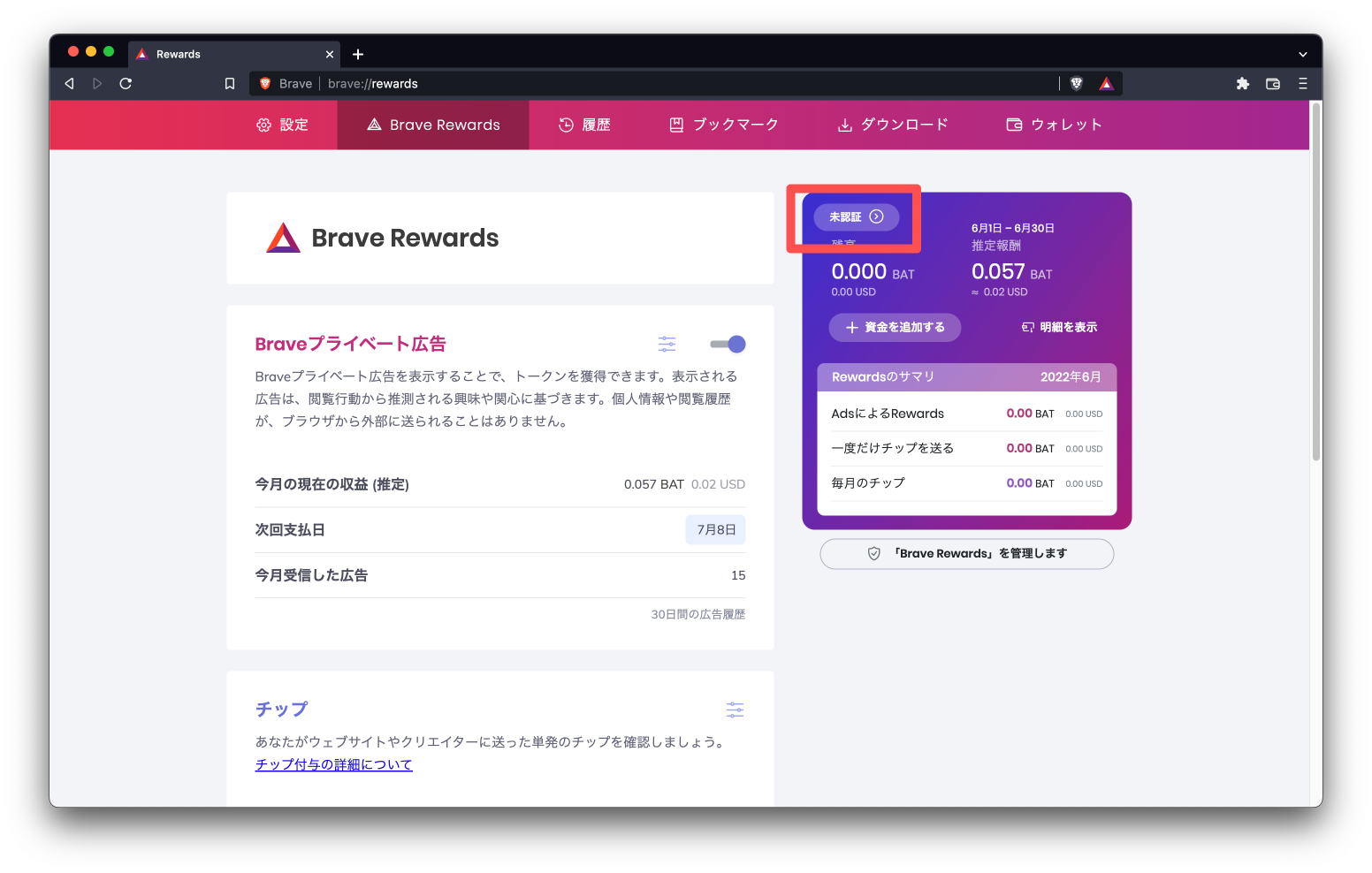Click the forward navigation arrow
This screenshot has width=1372, height=873.
click(97, 83)
